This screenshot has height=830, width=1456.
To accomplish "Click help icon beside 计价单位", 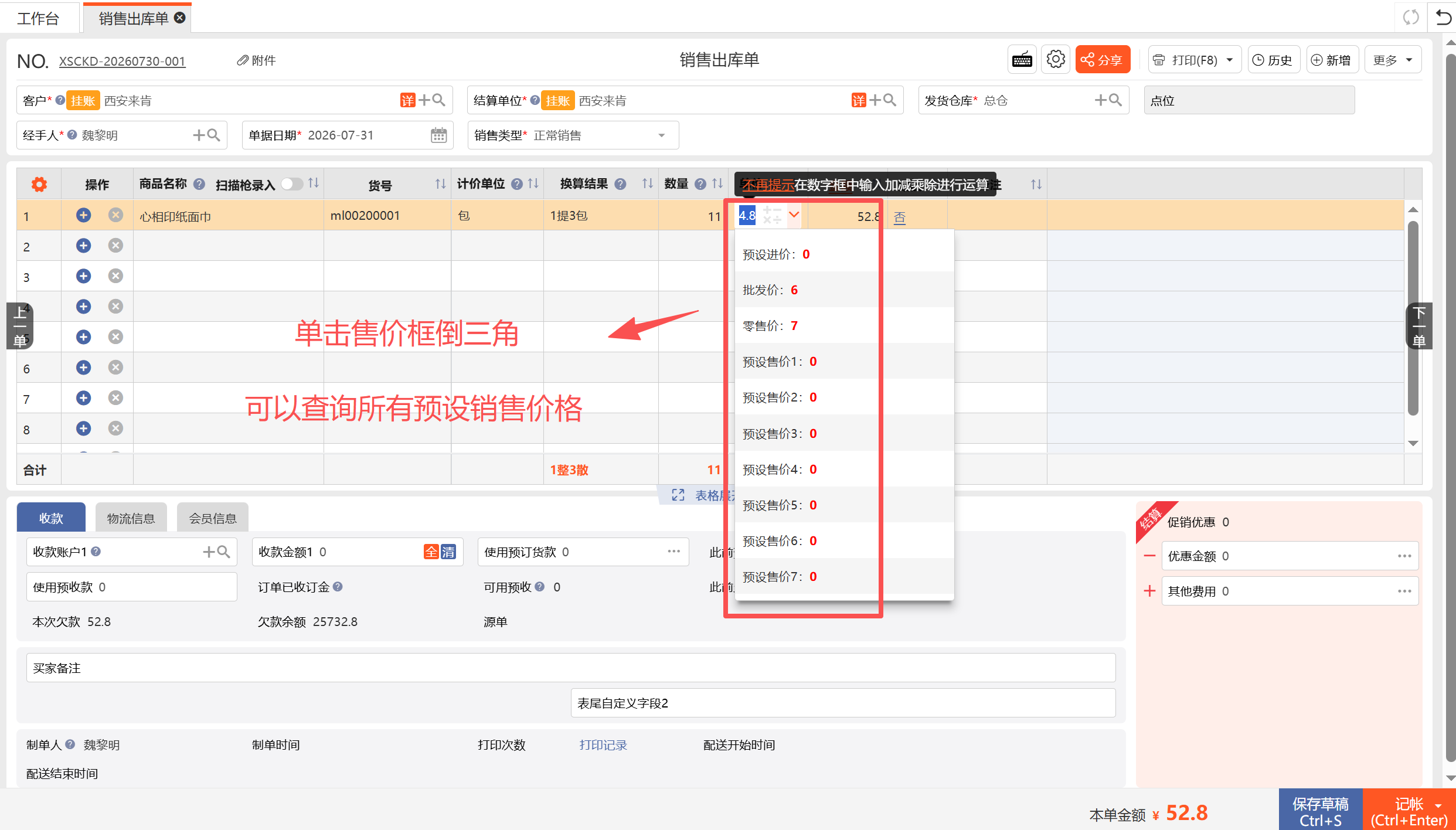I will [516, 184].
